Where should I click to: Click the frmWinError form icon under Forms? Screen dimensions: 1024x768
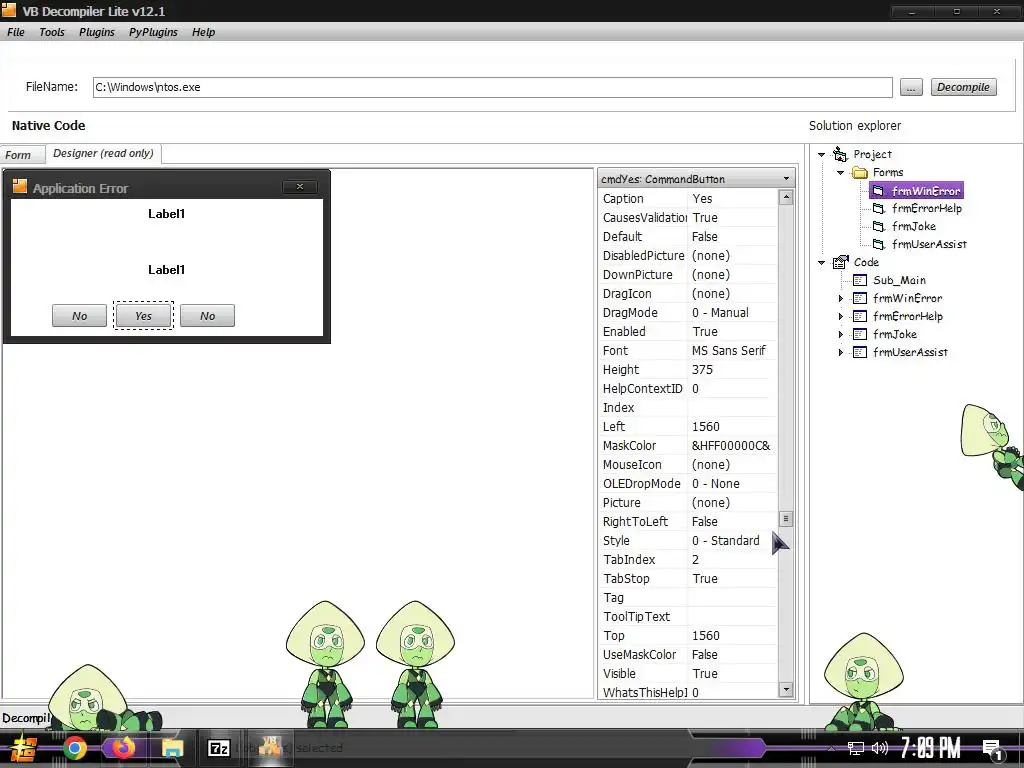(x=878, y=191)
